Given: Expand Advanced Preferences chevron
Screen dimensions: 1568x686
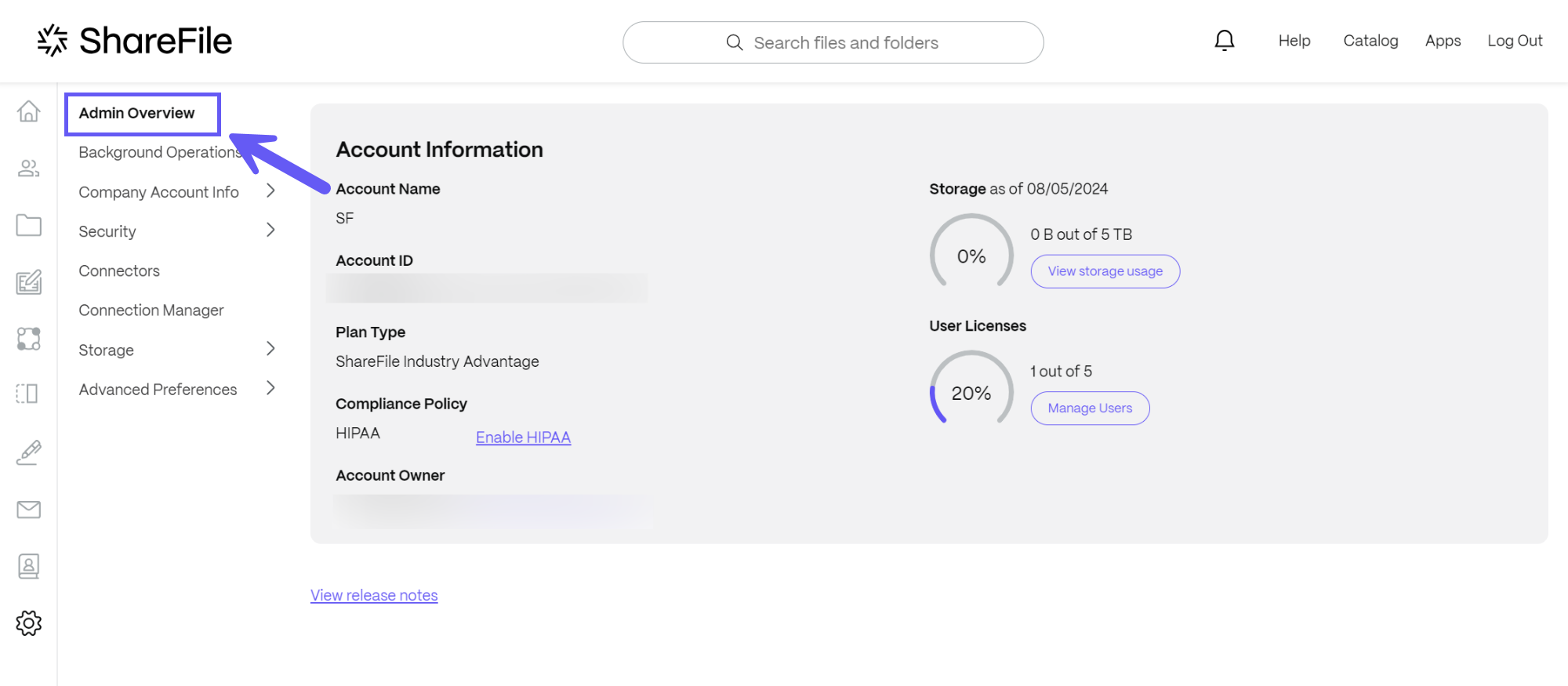Looking at the screenshot, I should (x=270, y=387).
